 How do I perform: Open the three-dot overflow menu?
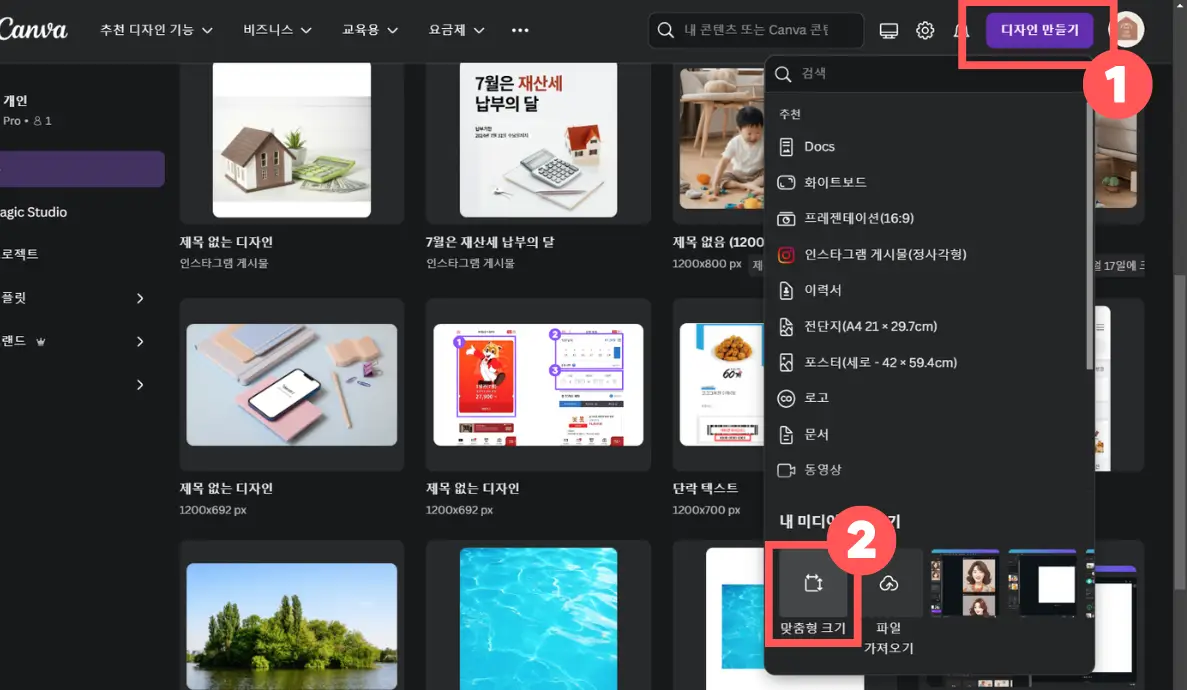click(520, 31)
